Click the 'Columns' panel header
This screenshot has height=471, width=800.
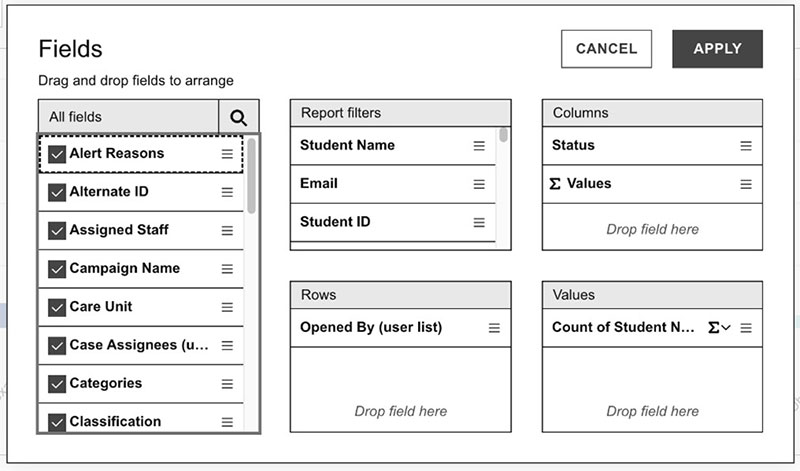click(x=652, y=113)
